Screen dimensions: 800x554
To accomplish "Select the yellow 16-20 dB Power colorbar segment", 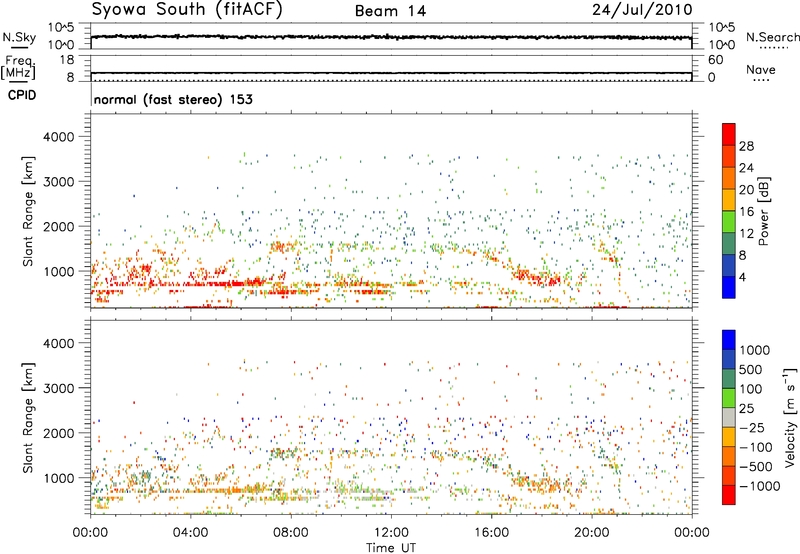I will (729, 200).
